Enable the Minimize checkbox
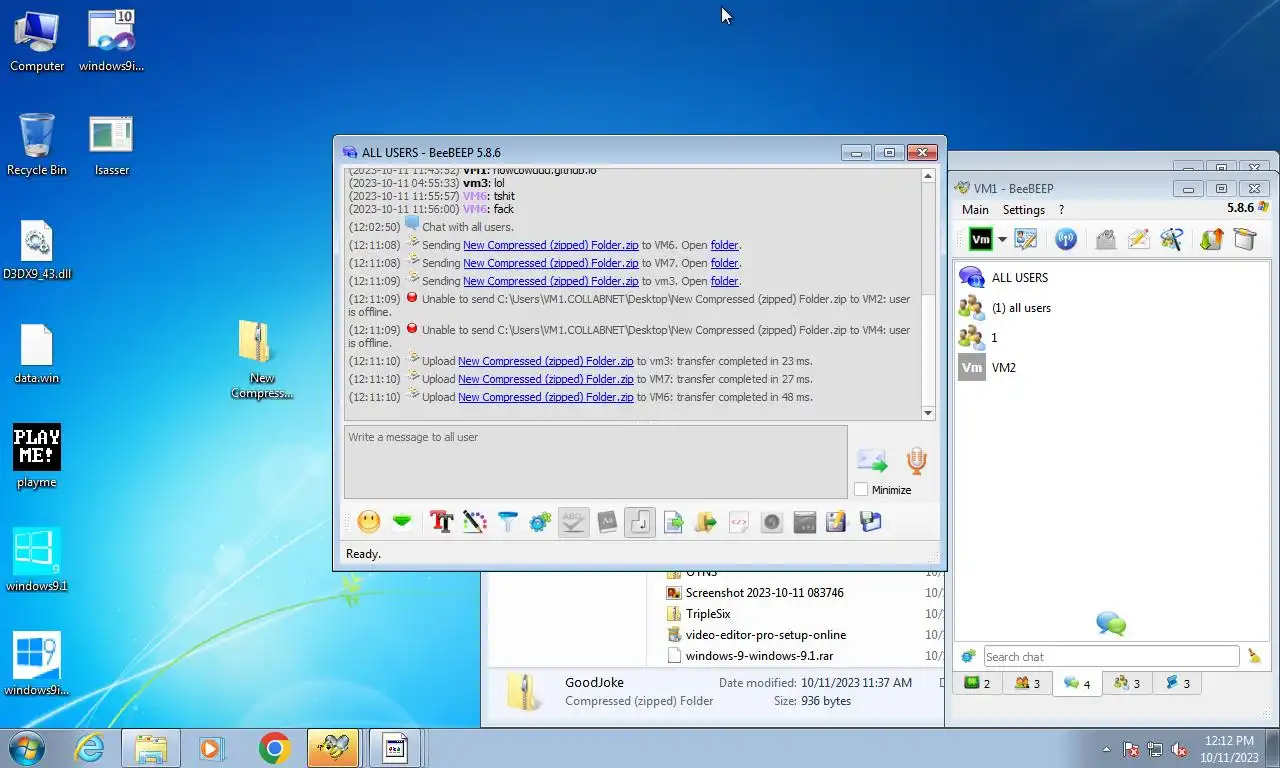 pos(861,490)
